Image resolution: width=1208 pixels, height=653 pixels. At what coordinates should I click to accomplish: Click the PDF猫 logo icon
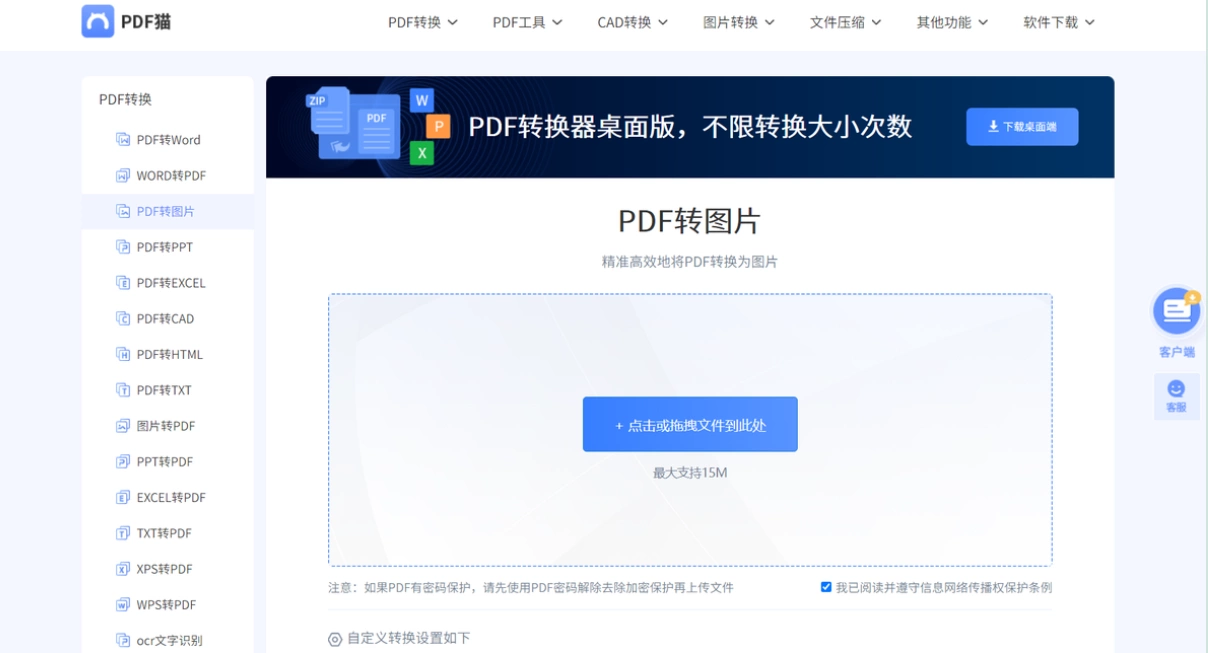[98, 21]
